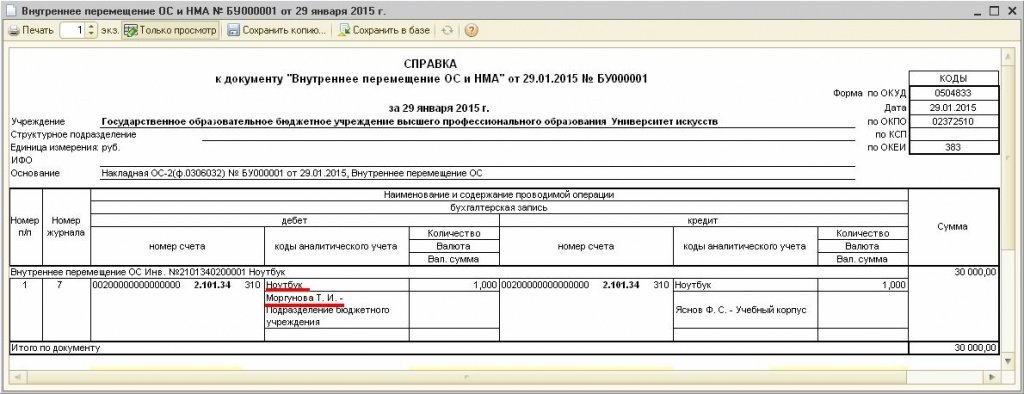Click OKPO code cell 02372510
The width and height of the screenshot is (1024, 394).
tap(954, 121)
